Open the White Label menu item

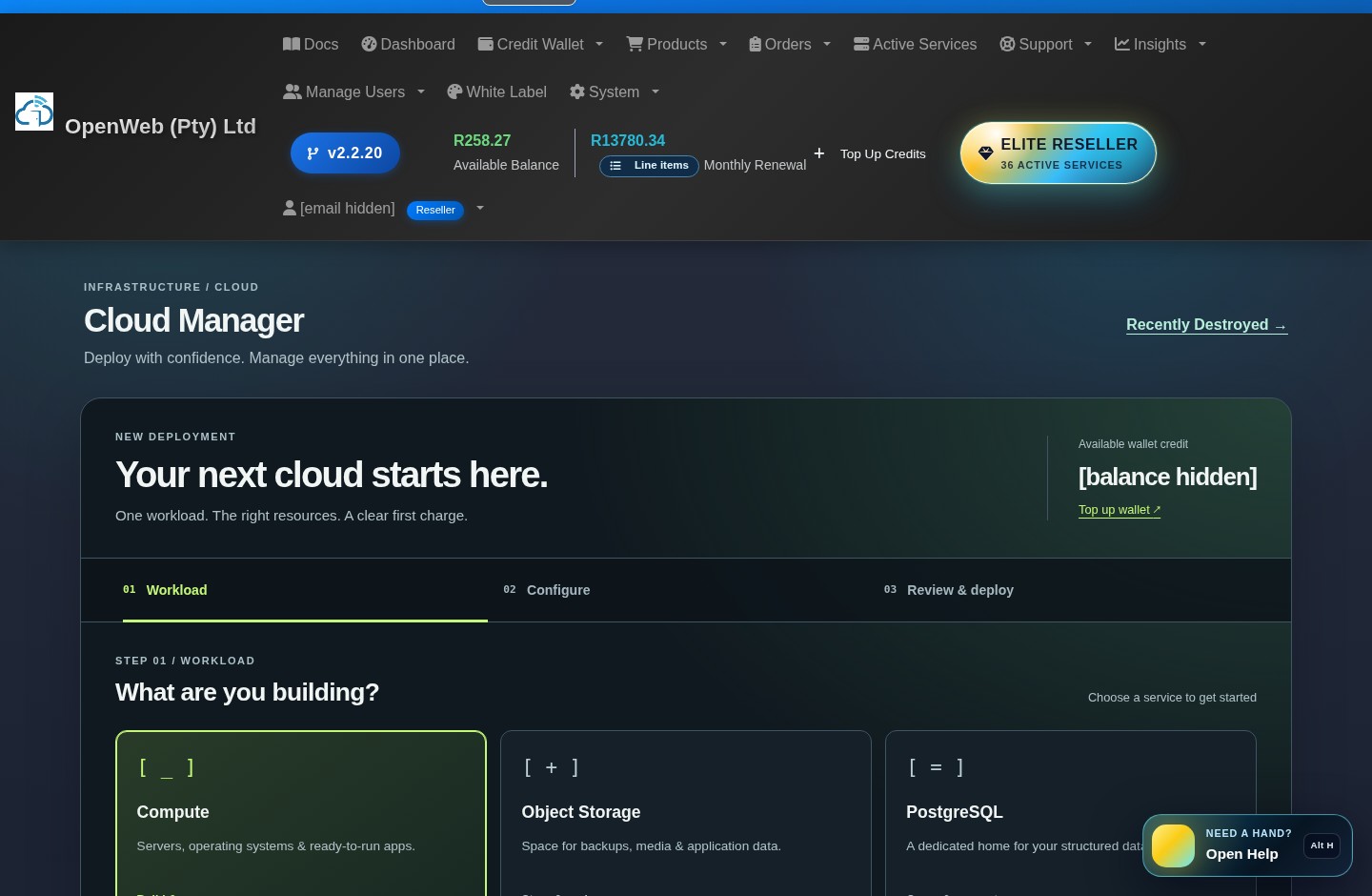coord(496,92)
